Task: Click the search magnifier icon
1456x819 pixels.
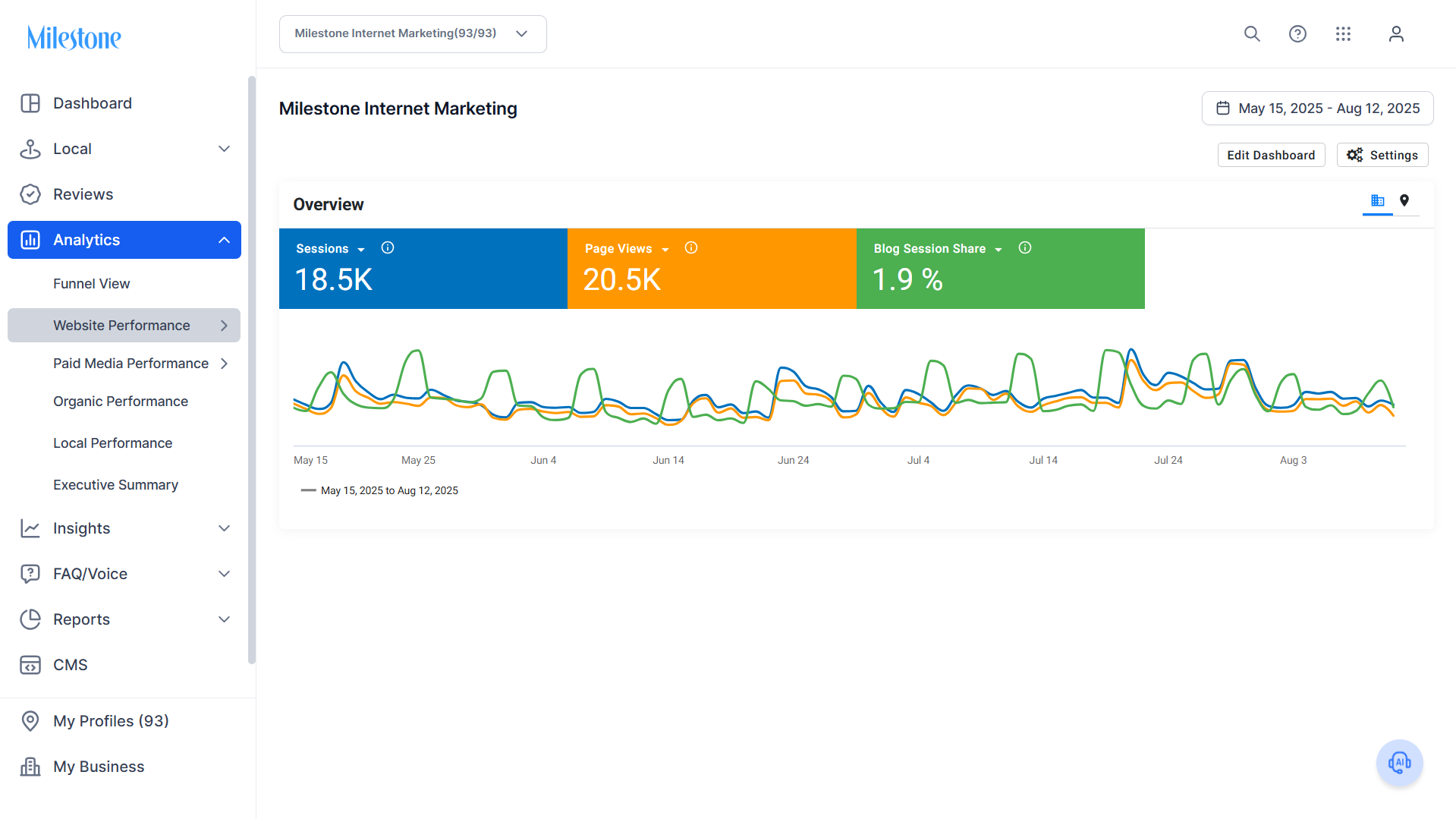Action: [x=1252, y=34]
